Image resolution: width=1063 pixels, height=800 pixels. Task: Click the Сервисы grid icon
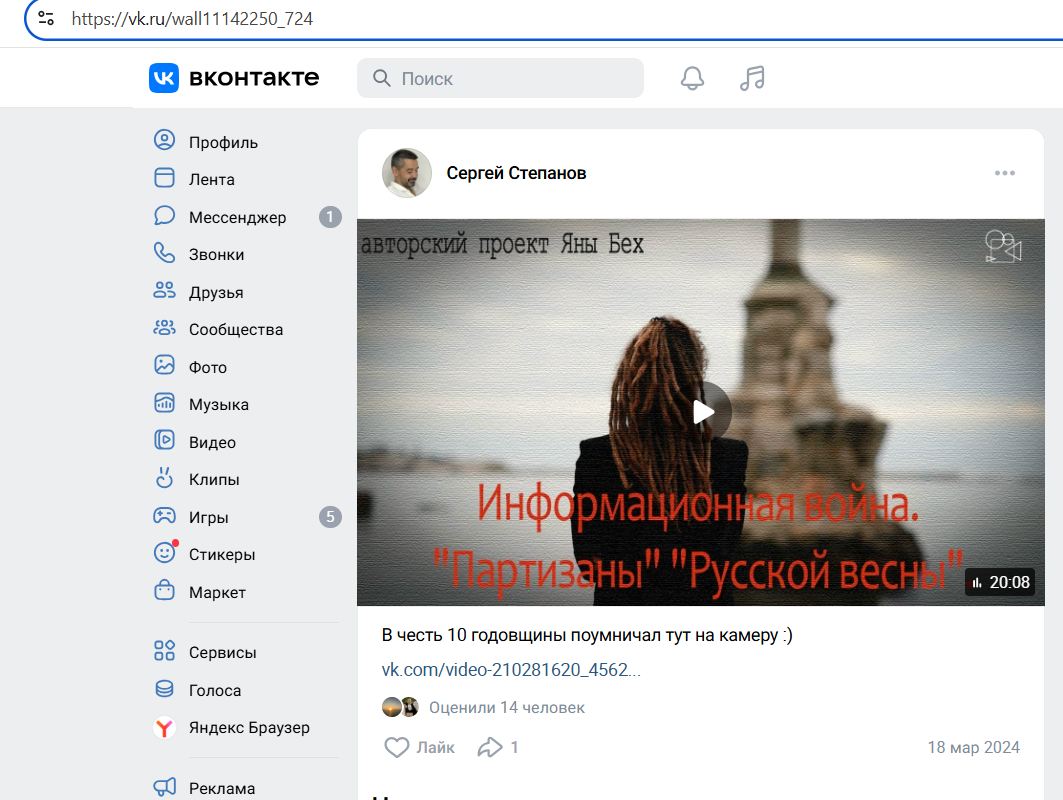click(164, 651)
